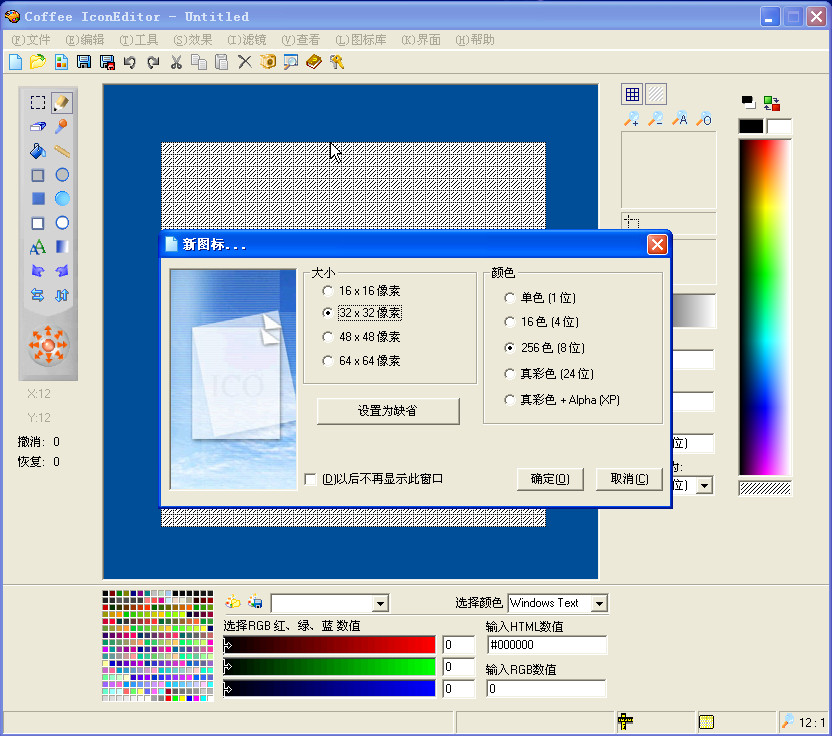The height and width of the screenshot is (736, 832).
Task: Expand the Windows Text color dropdown
Action: pyautogui.click(x=599, y=603)
